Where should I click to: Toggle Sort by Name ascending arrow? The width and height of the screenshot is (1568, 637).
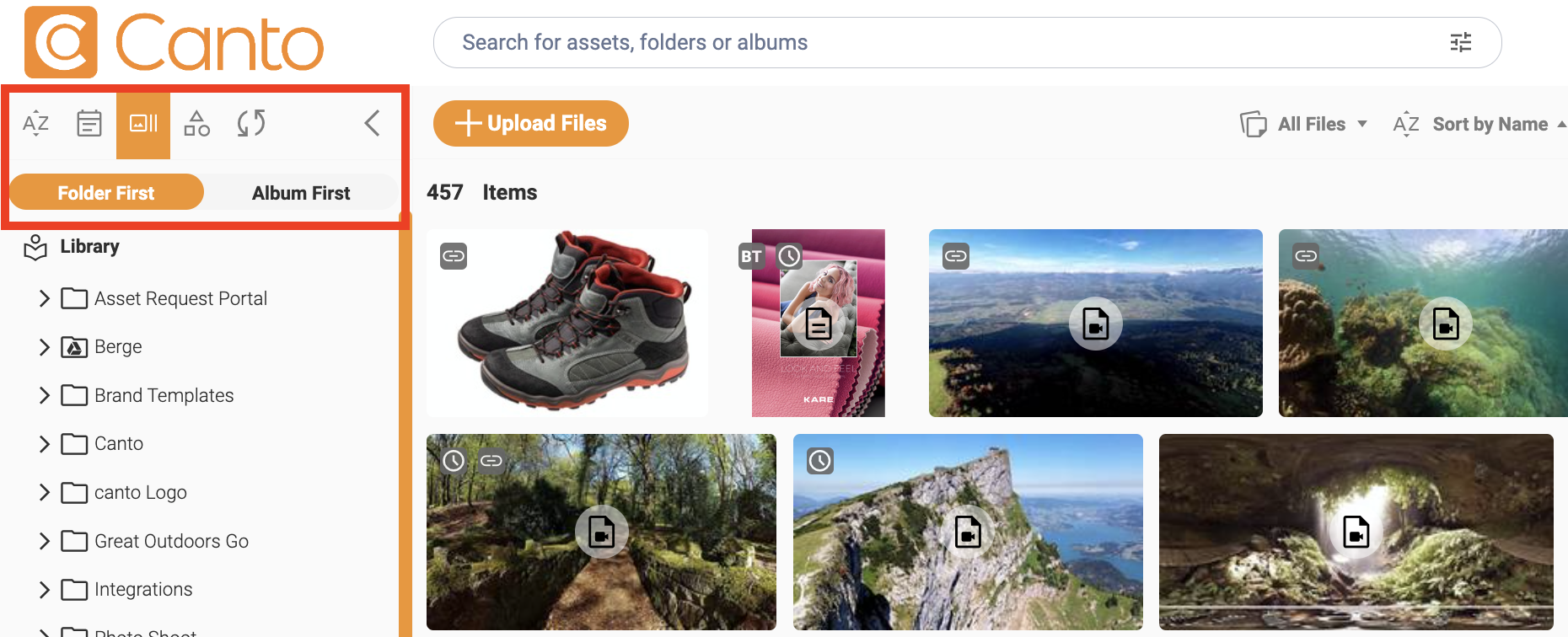(x=1561, y=124)
